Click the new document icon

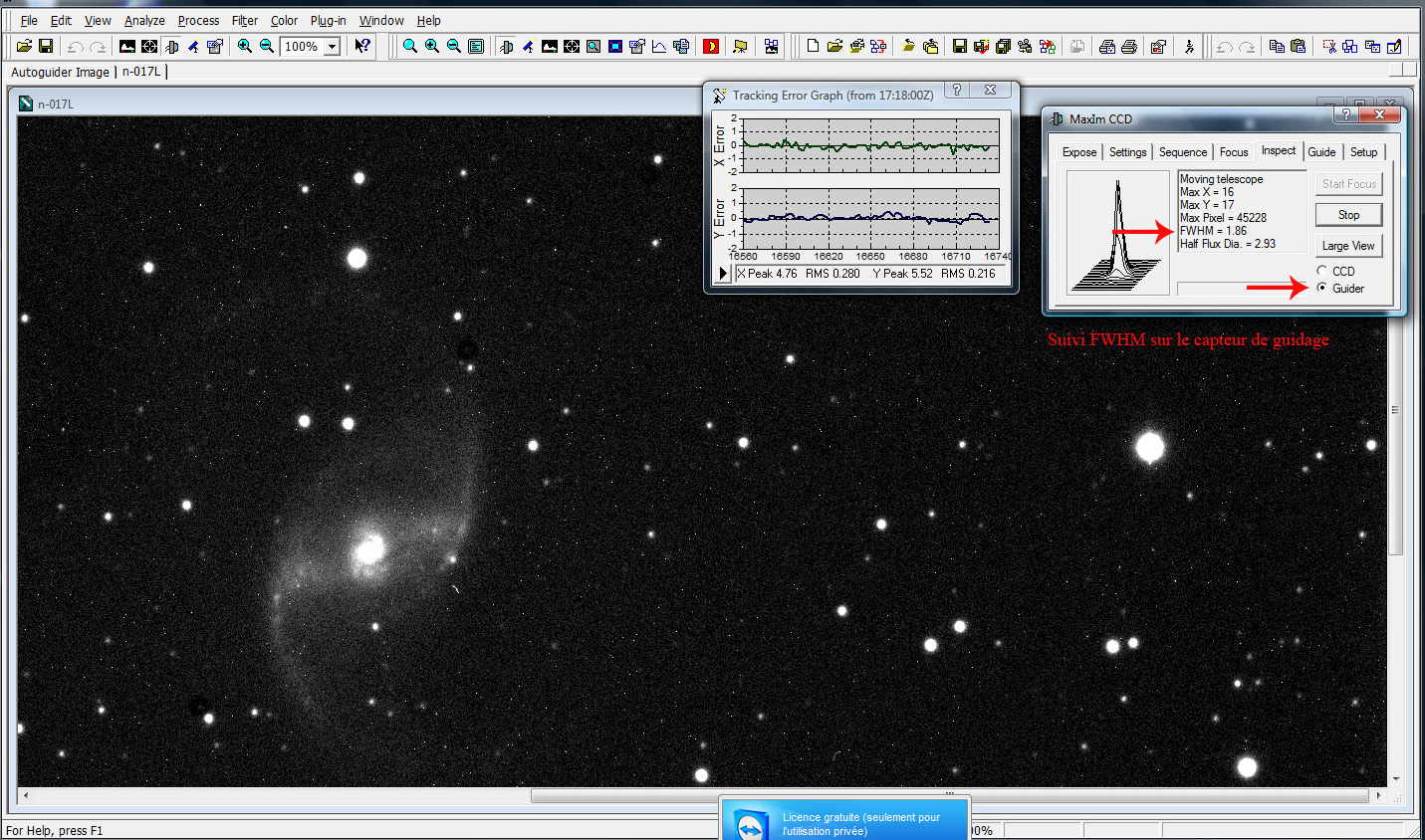tap(813, 46)
